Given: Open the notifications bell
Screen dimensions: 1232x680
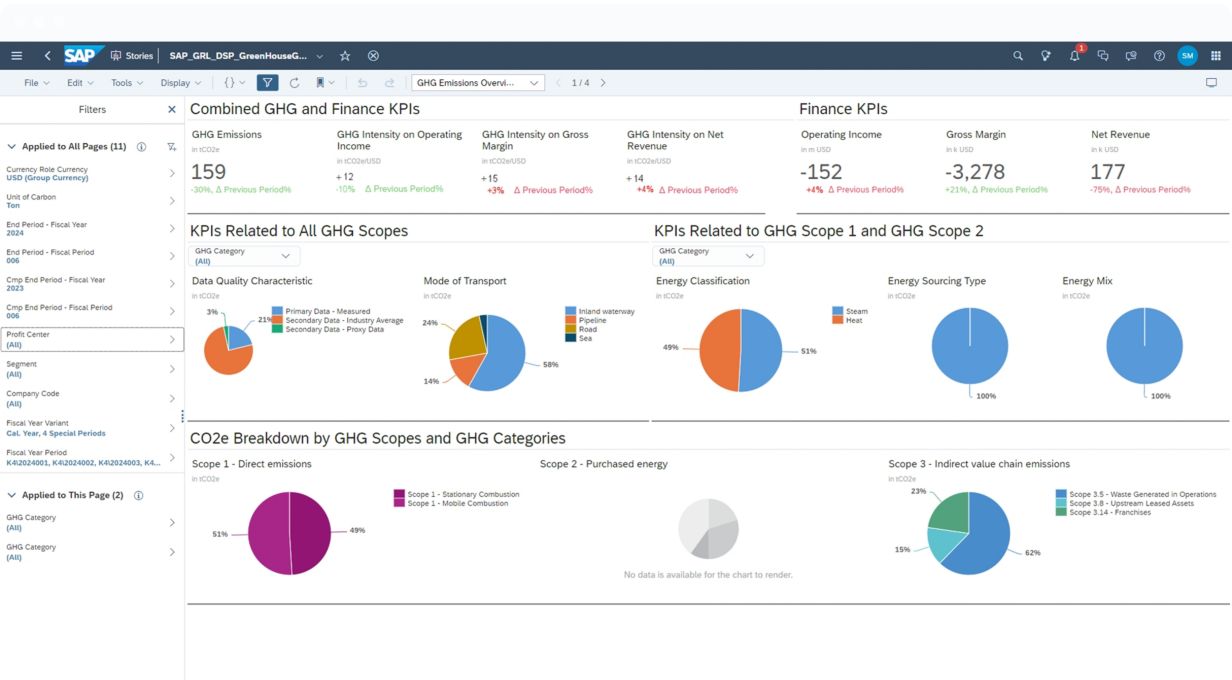Looking at the screenshot, I should point(1074,56).
